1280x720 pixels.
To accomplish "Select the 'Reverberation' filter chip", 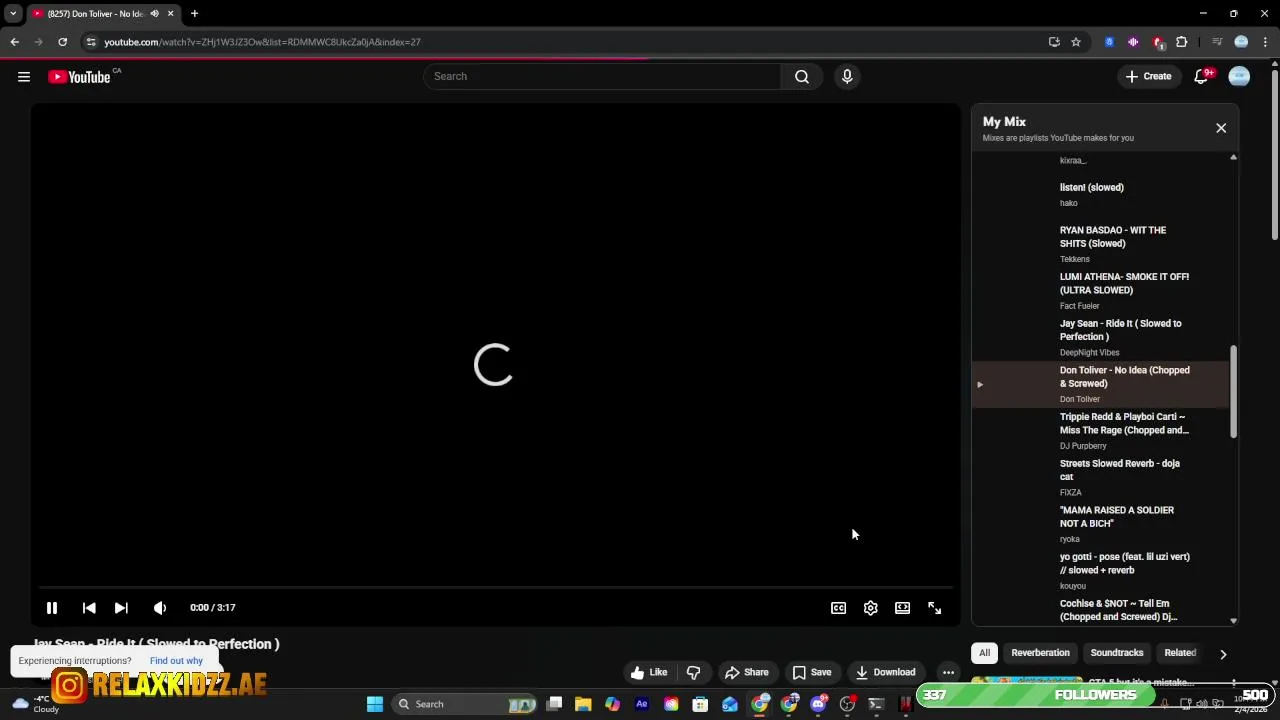I will [x=1040, y=653].
